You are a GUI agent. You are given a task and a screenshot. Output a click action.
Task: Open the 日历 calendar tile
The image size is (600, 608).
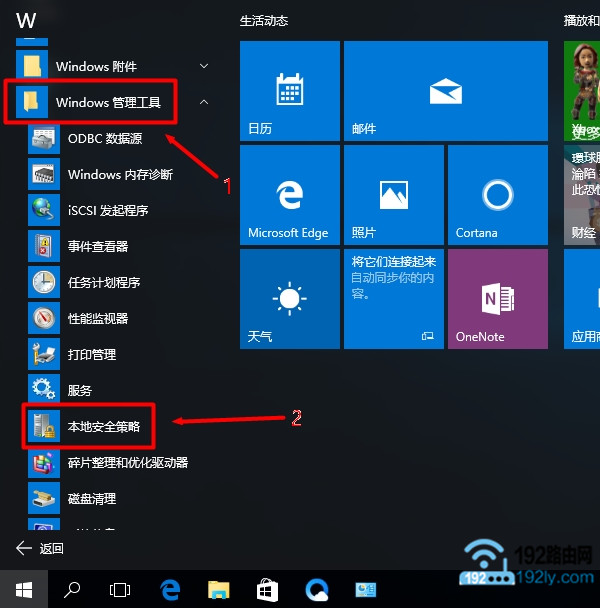tap(290, 91)
